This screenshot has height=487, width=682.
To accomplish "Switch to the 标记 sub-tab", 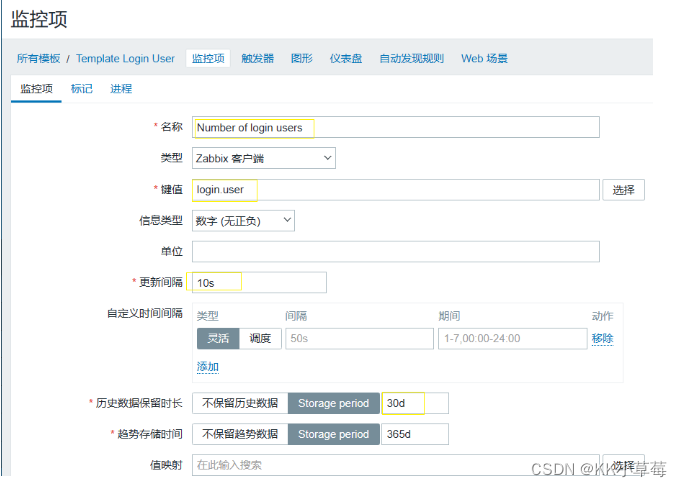I will pyautogui.click(x=82, y=89).
